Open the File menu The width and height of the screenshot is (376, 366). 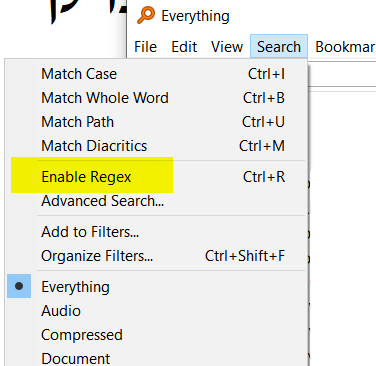click(145, 47)
